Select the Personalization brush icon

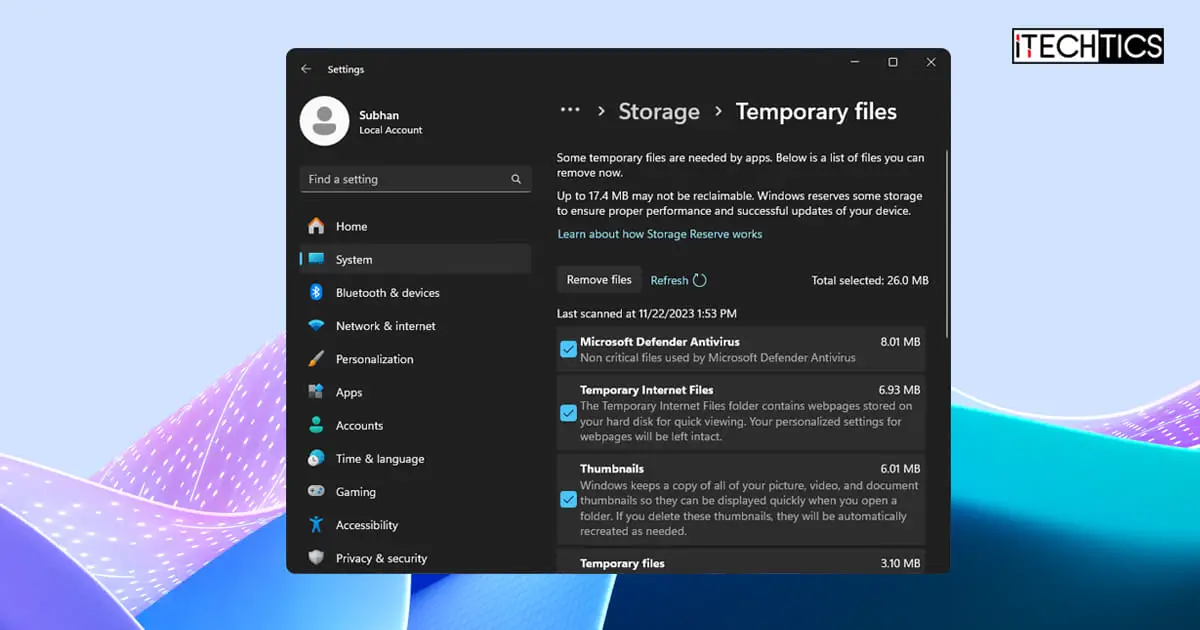click(316, 358)
